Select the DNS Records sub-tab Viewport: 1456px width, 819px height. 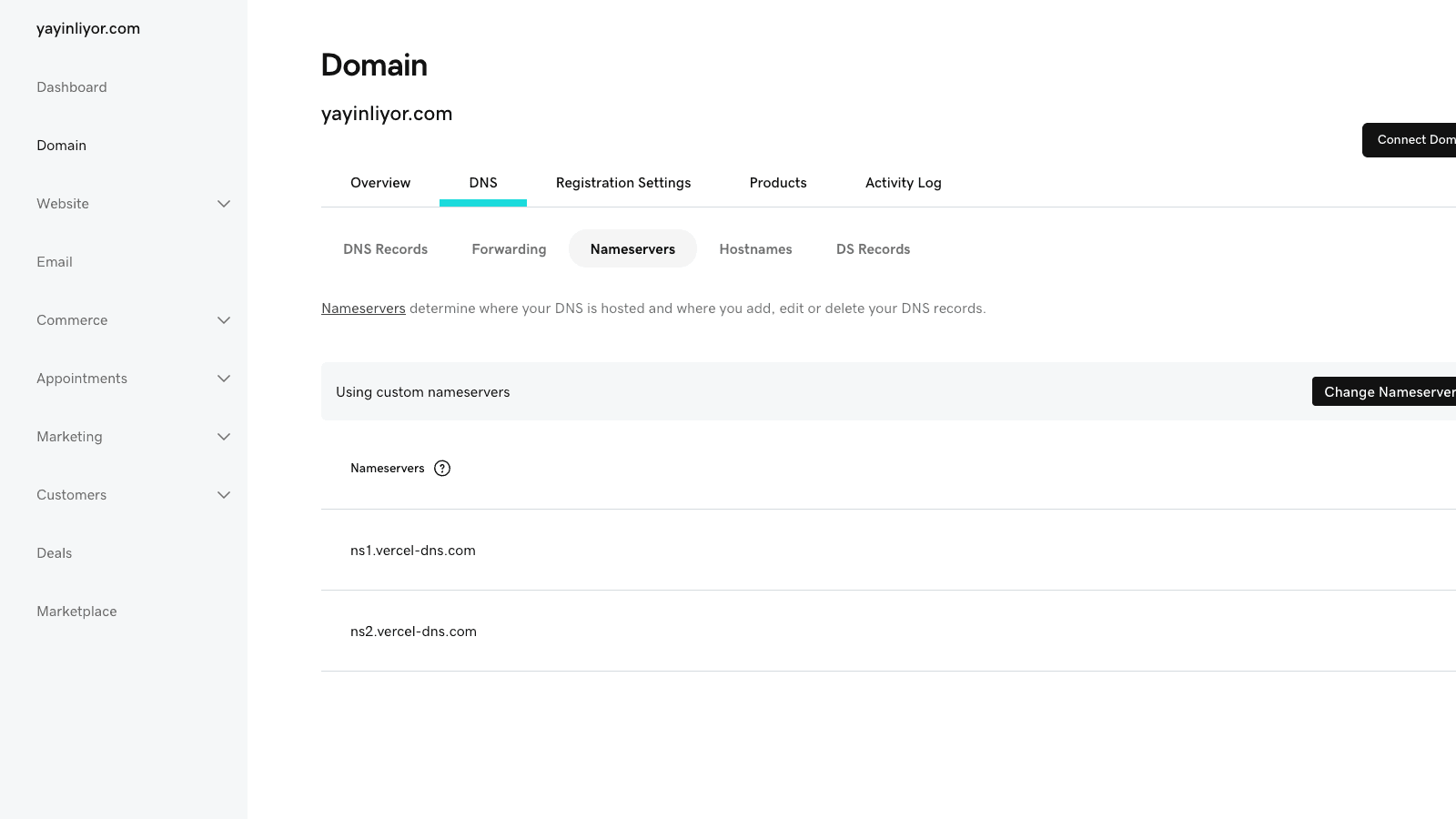385,249
